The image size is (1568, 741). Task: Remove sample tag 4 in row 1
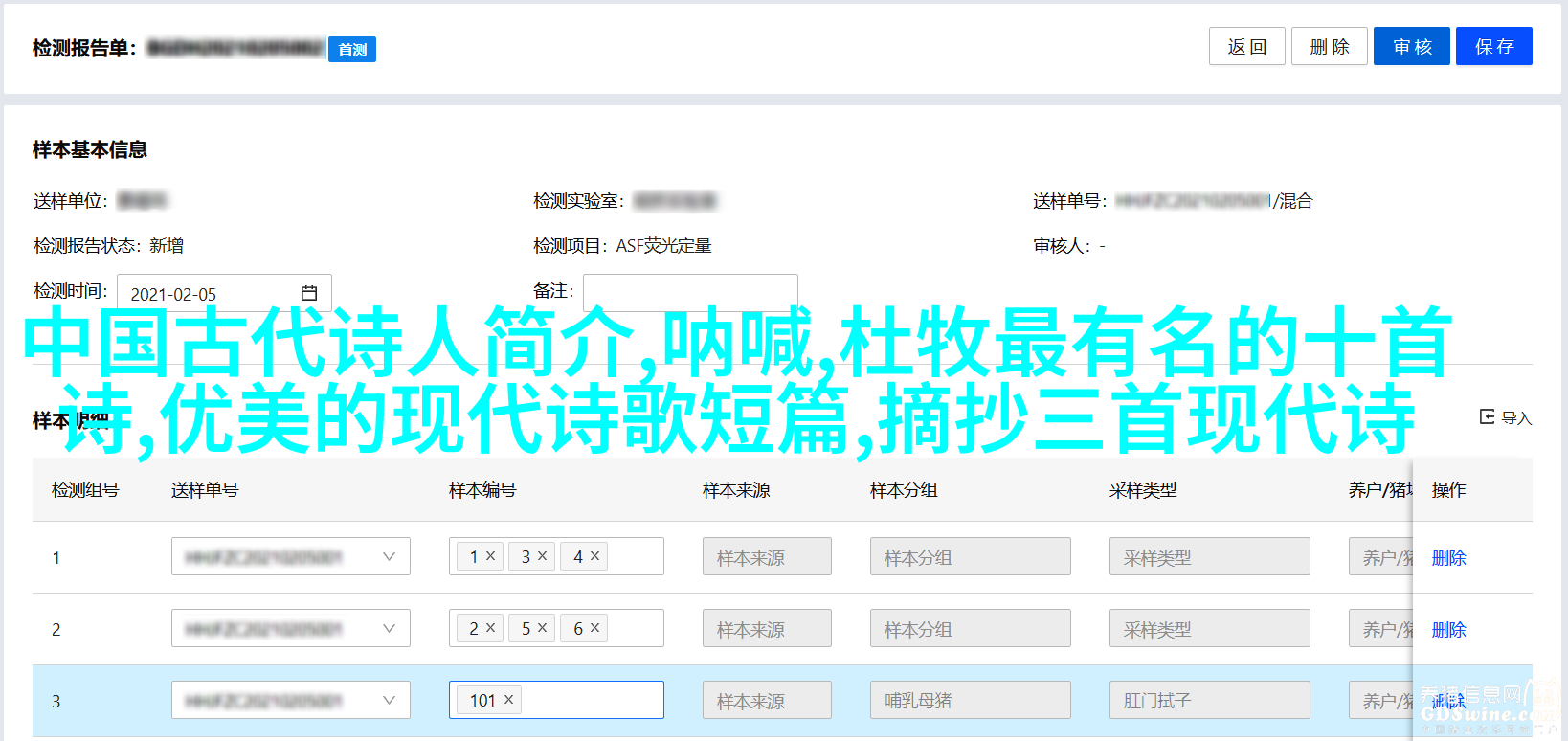pyautogui.click(x=594, y=555)
